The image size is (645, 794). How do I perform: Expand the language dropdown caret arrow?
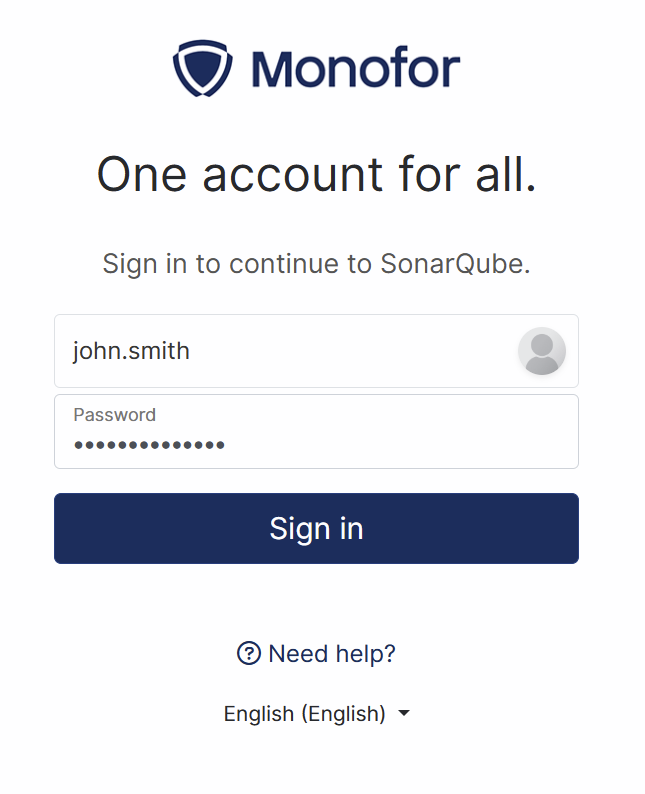(404, 714)
